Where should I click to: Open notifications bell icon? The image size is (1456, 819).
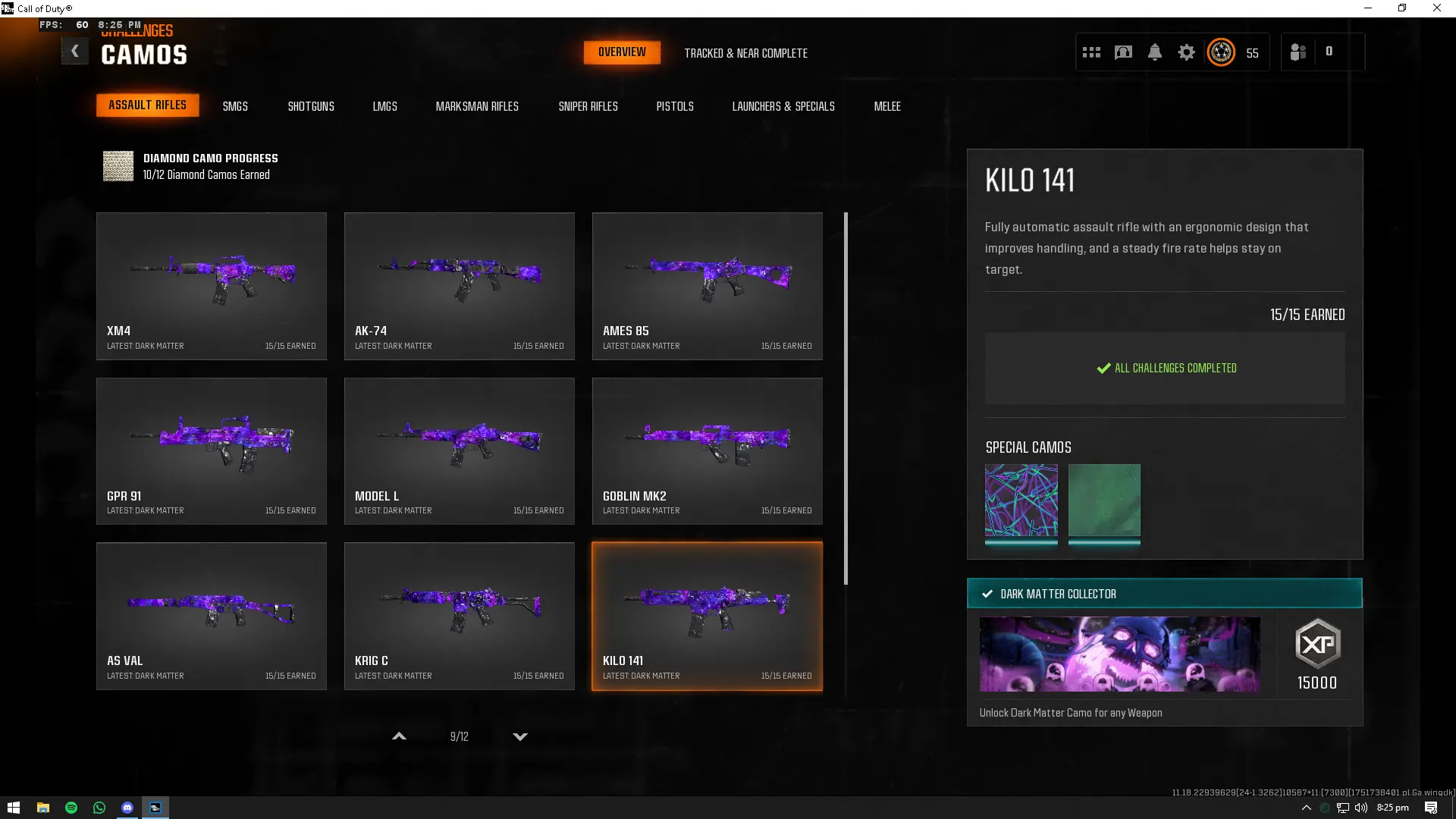[1155, 52]
